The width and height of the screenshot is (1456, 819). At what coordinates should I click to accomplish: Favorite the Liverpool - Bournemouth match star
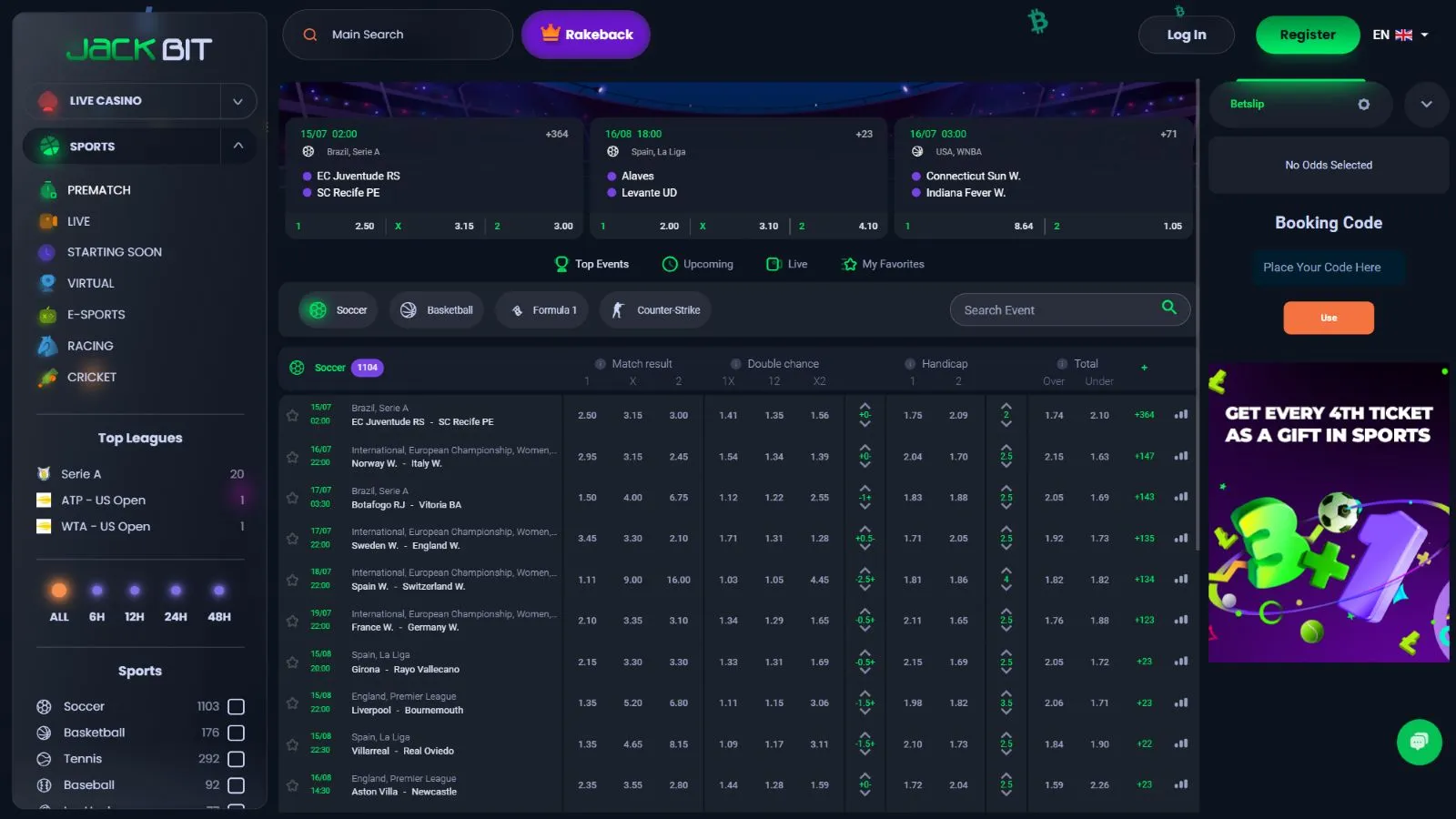pyautogui.click(x=292, y=703)
